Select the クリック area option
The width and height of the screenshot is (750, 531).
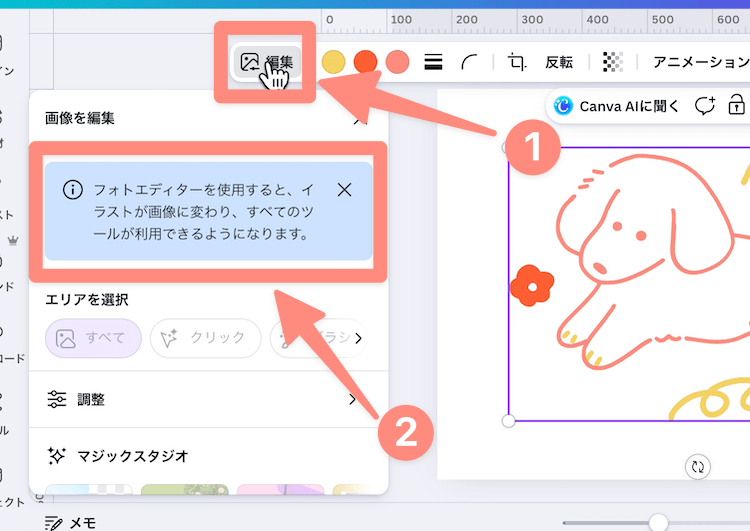[206, 338]
